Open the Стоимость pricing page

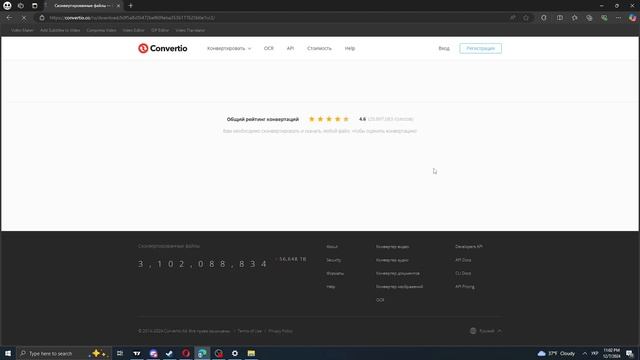pyautogui.click(x=319, y=48)
